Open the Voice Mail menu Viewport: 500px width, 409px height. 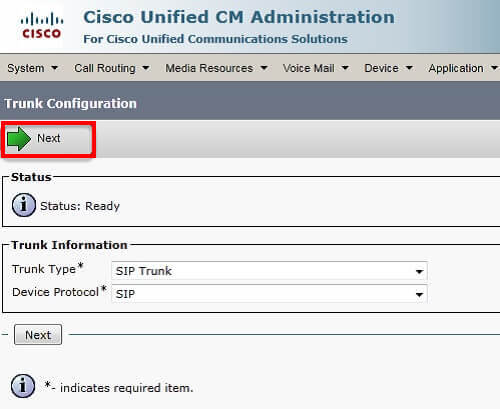pos(316,68)
